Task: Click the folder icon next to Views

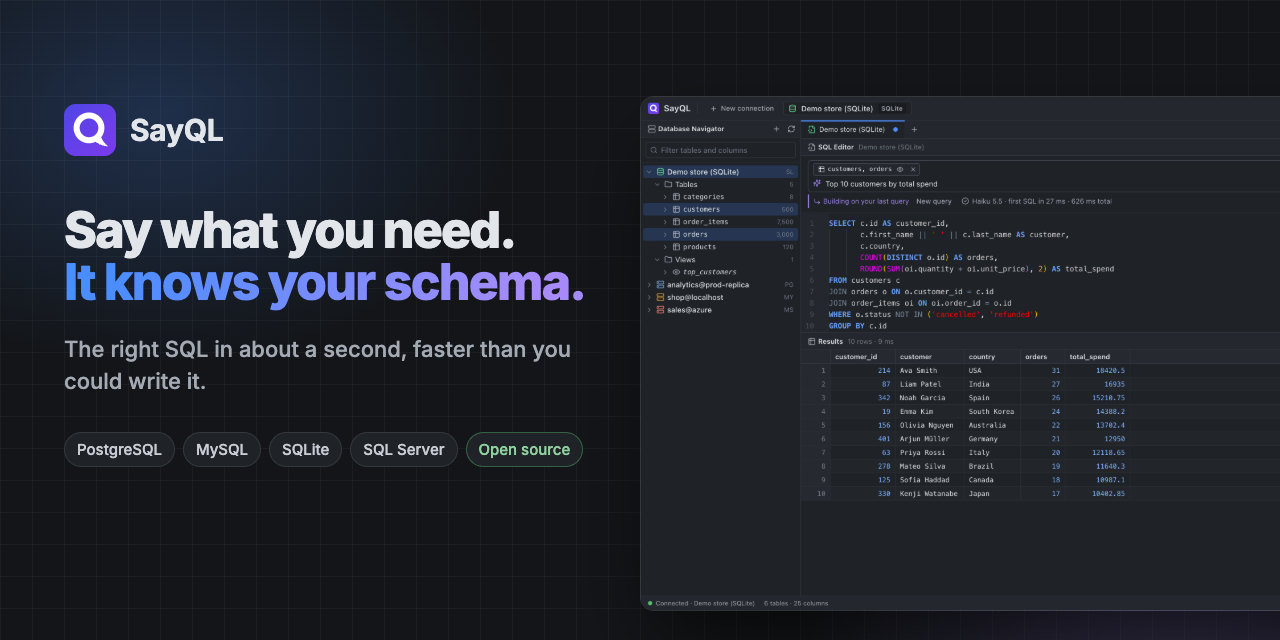Action: click(668, 260)
